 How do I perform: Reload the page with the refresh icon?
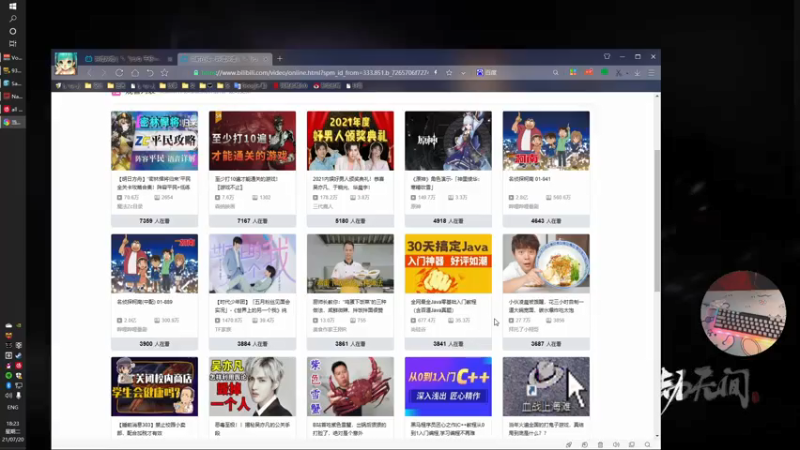click(119, 73)
